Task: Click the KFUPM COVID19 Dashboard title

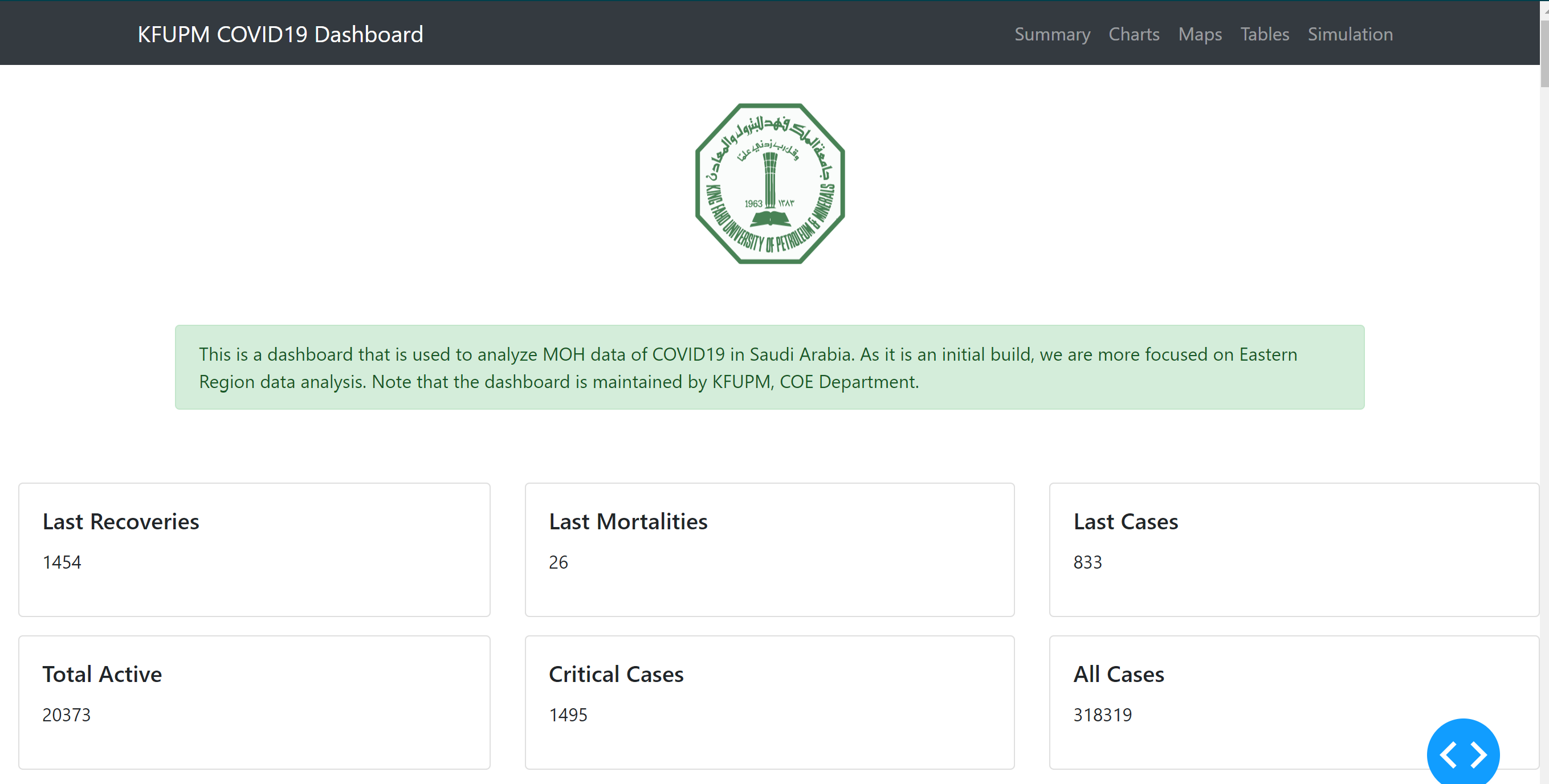Action: [280, 34]
